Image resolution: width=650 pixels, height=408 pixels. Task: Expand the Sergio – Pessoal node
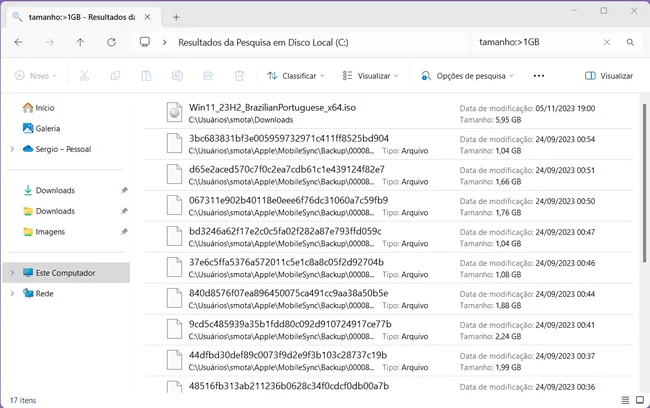pyautogui.click(x=11, y=149)
